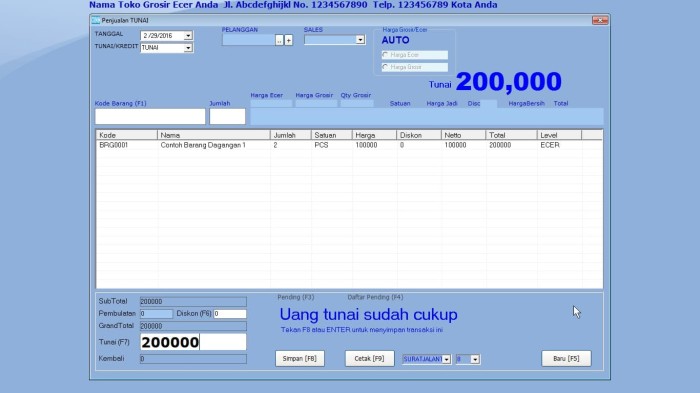This screenshot has width=700, height=393.
Task: Click the Penjualan TUNAI window icon
Action: point(96,21)
